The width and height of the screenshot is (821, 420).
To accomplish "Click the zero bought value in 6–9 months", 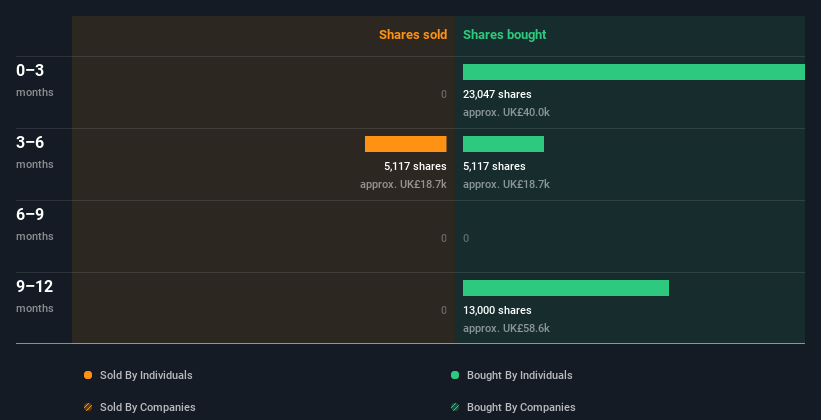I will coord(466,238).
